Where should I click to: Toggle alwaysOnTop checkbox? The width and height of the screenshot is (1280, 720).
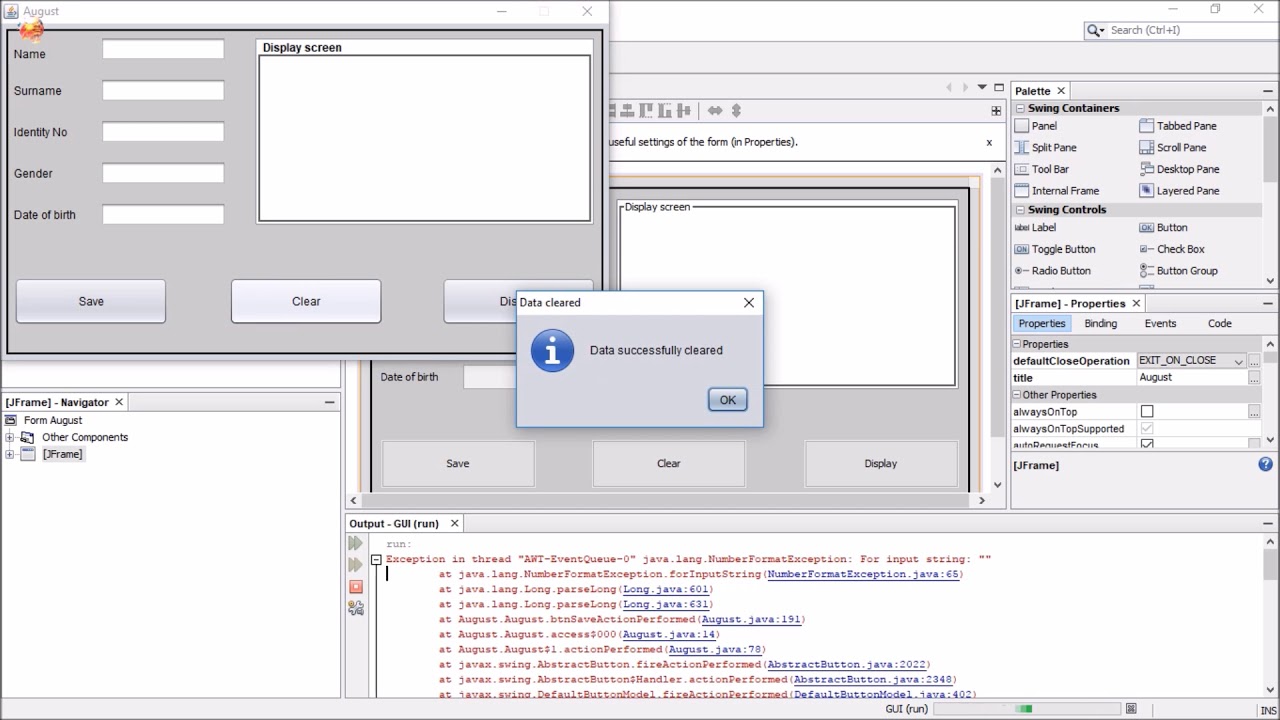point(1147,412)
